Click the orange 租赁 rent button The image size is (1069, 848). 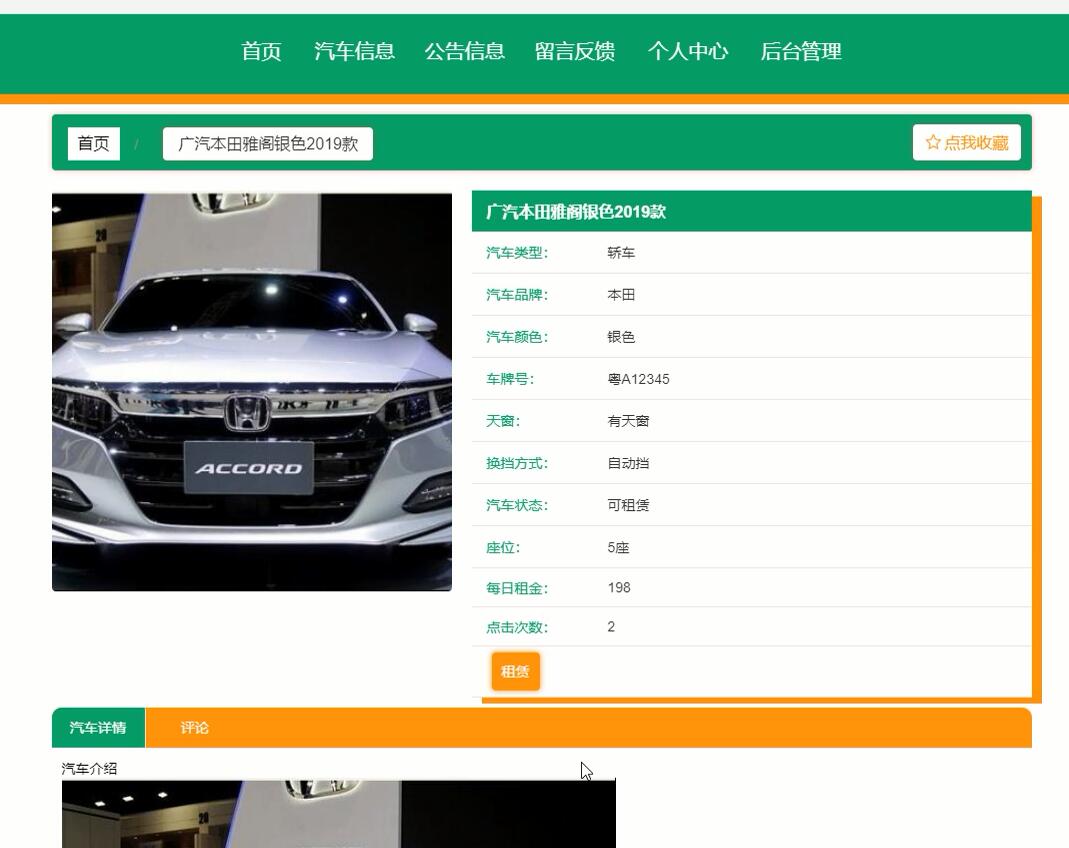[515, 671]
